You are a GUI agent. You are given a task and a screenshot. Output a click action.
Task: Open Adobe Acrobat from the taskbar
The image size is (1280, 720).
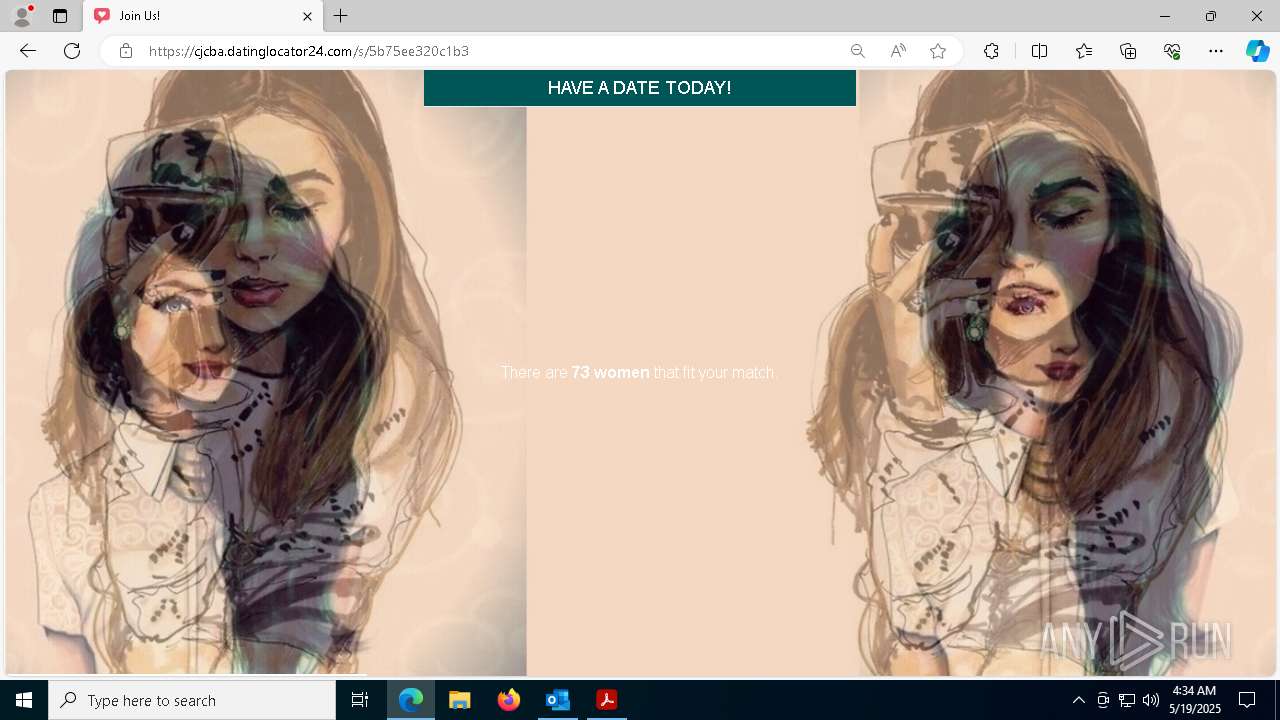coord(606,700)
